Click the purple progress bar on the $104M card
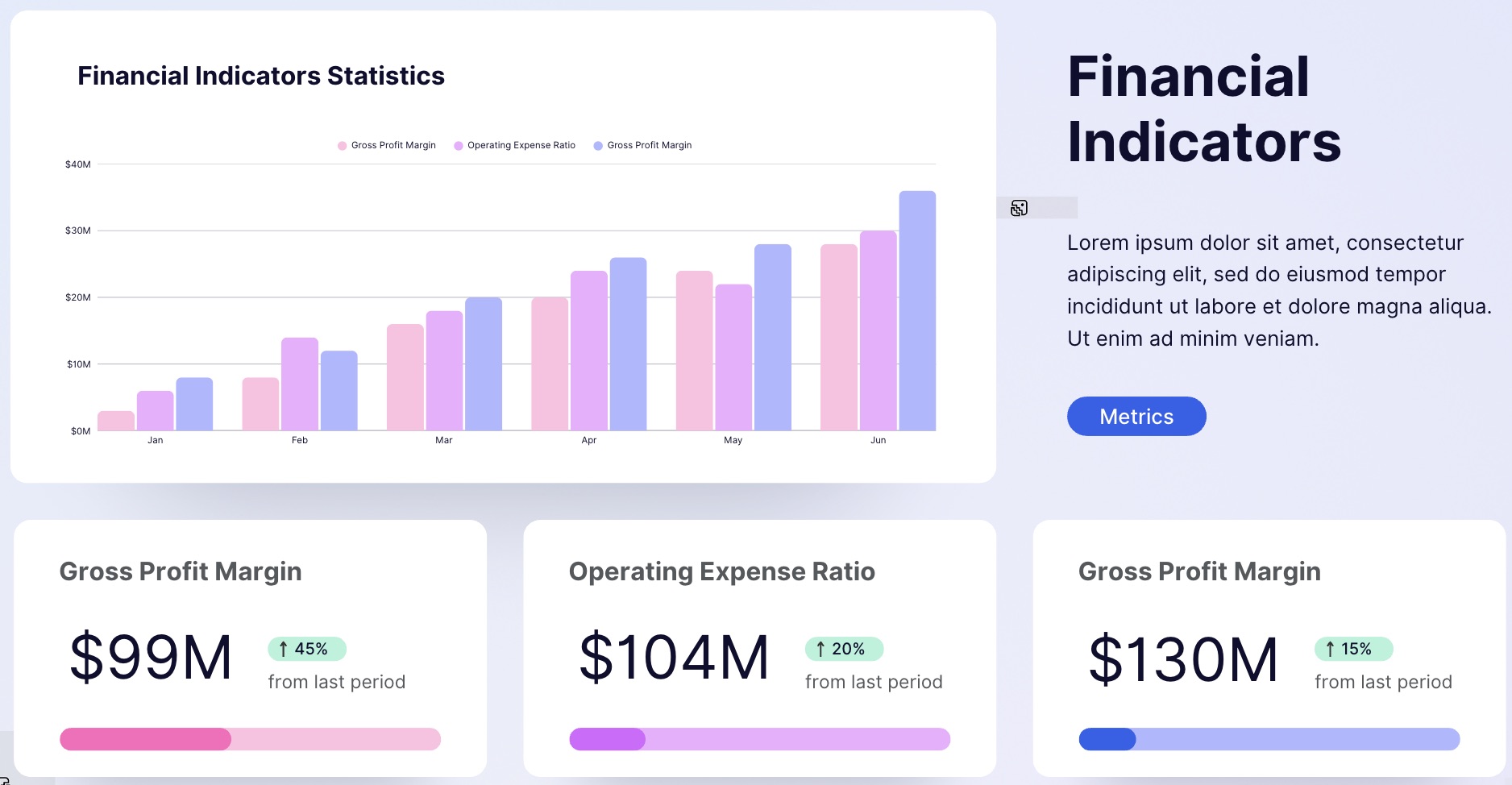 [758, 739]
